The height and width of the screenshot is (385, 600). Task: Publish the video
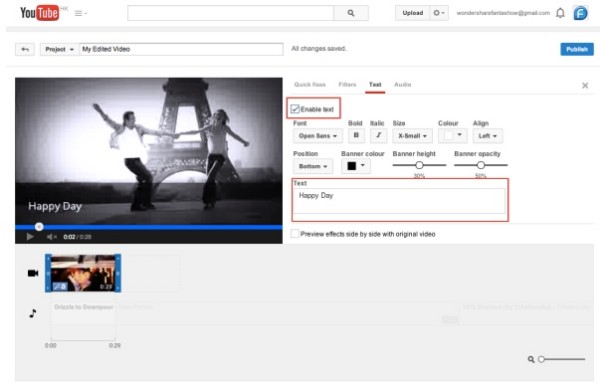tap(577, 49)
